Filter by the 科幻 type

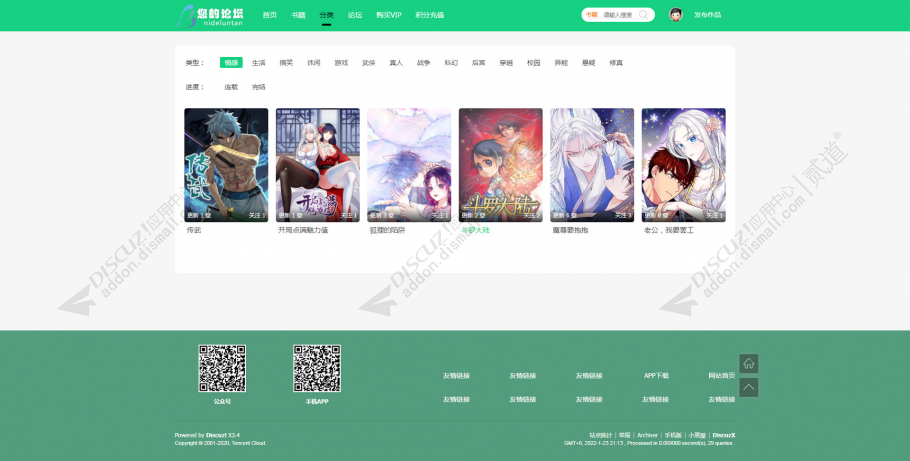[451, 63]
